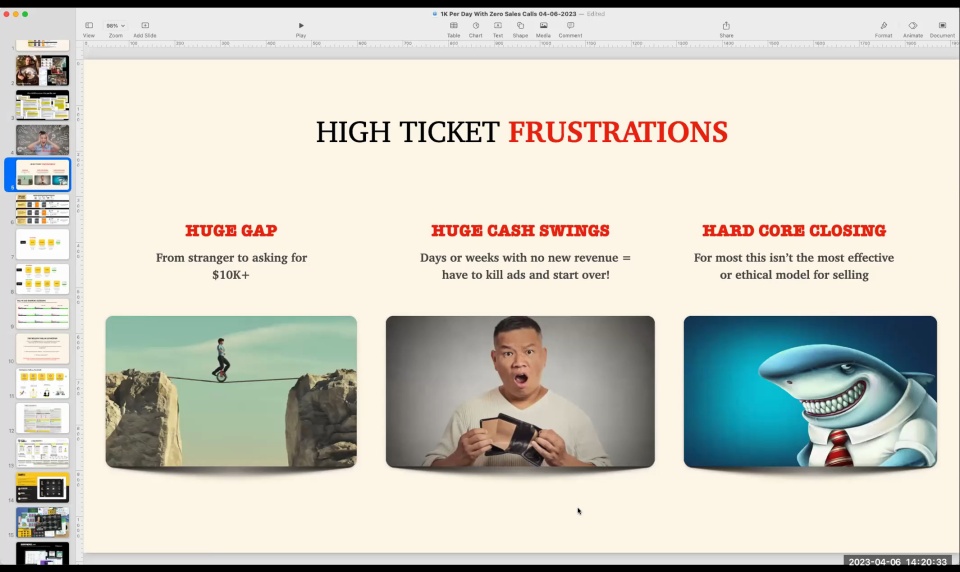This screenshot has width=960, height=572.
Task: Select the HARD CORE CLOSING heading
Action: [x=794, y=230]
